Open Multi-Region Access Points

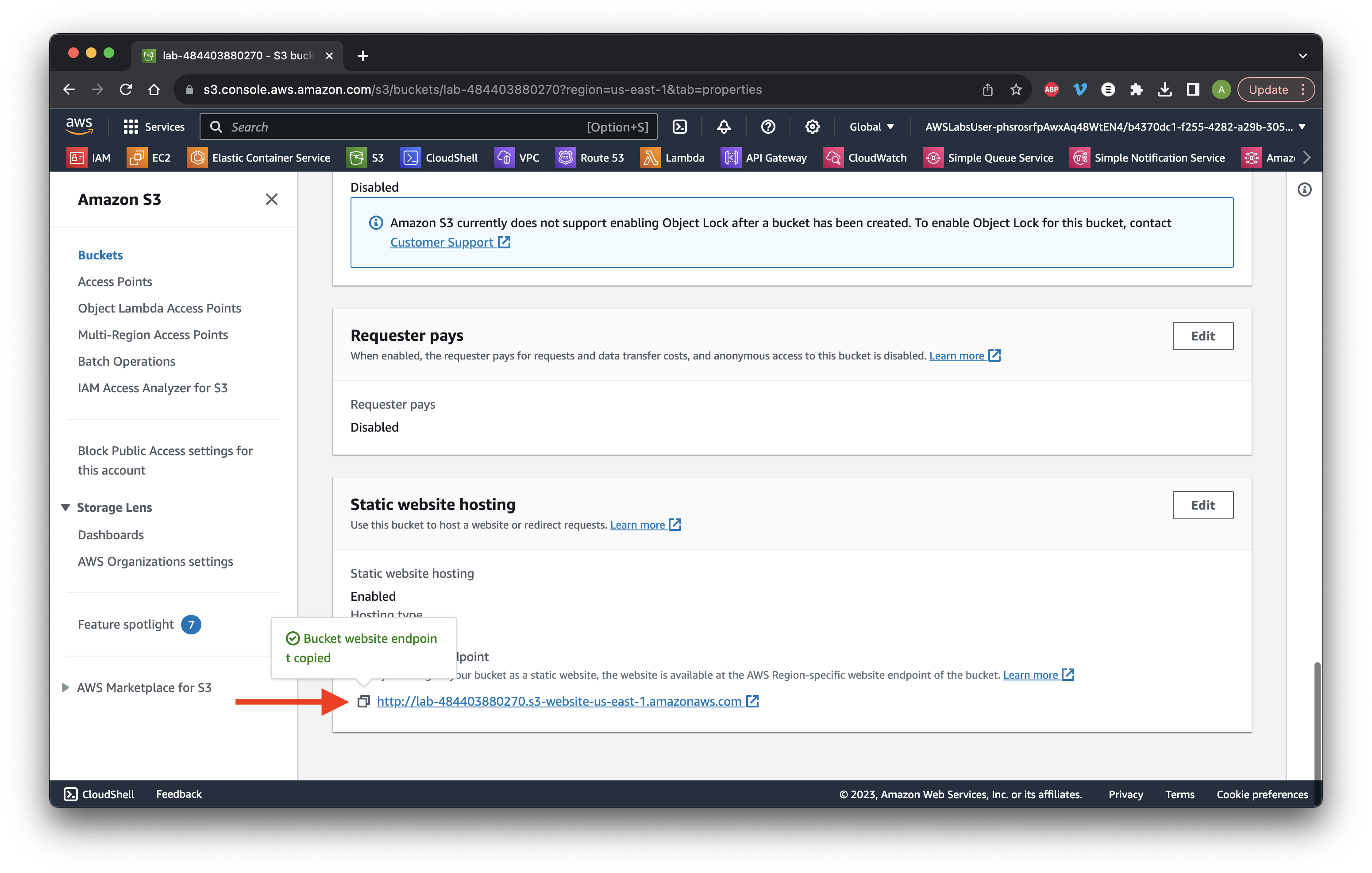153,335
